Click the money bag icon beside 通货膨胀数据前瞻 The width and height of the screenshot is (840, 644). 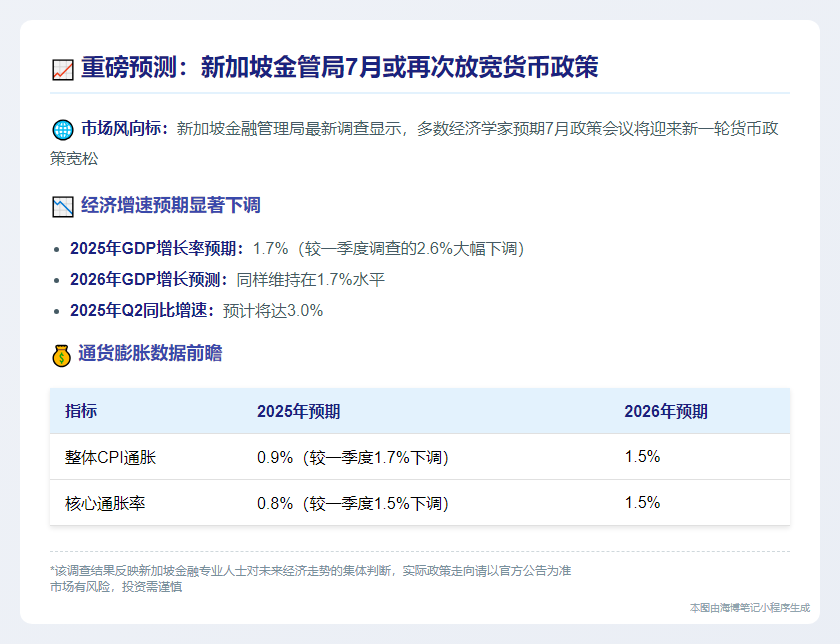[x=62, y=355]
